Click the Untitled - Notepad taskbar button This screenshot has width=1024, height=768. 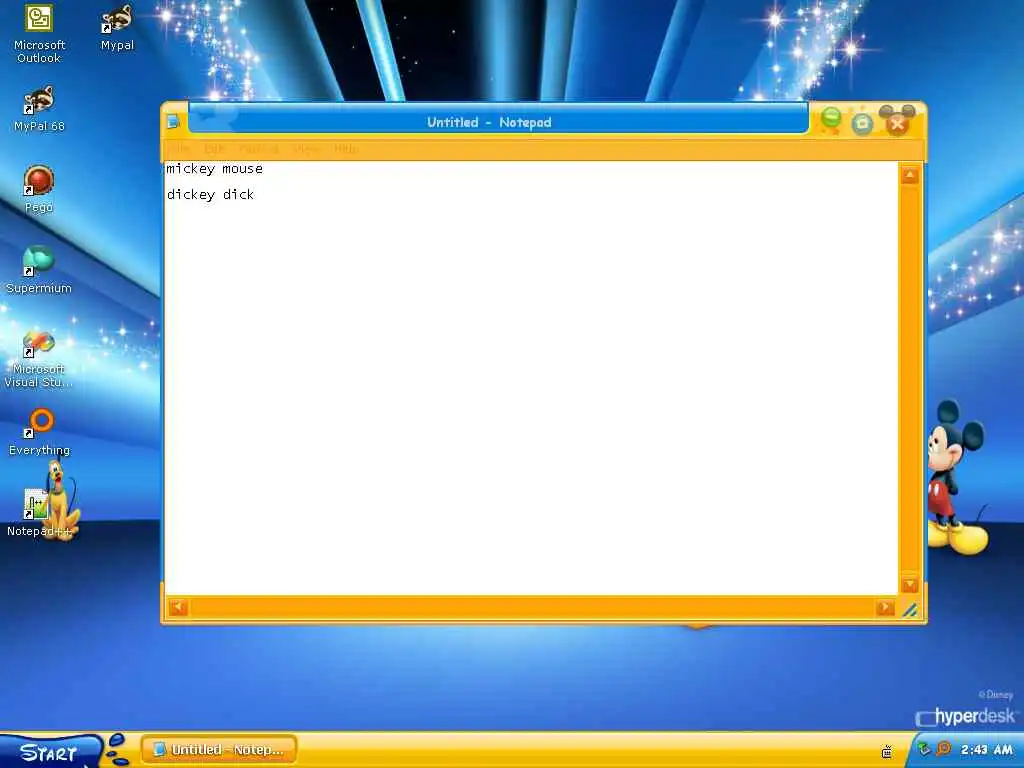coord(219,750)
